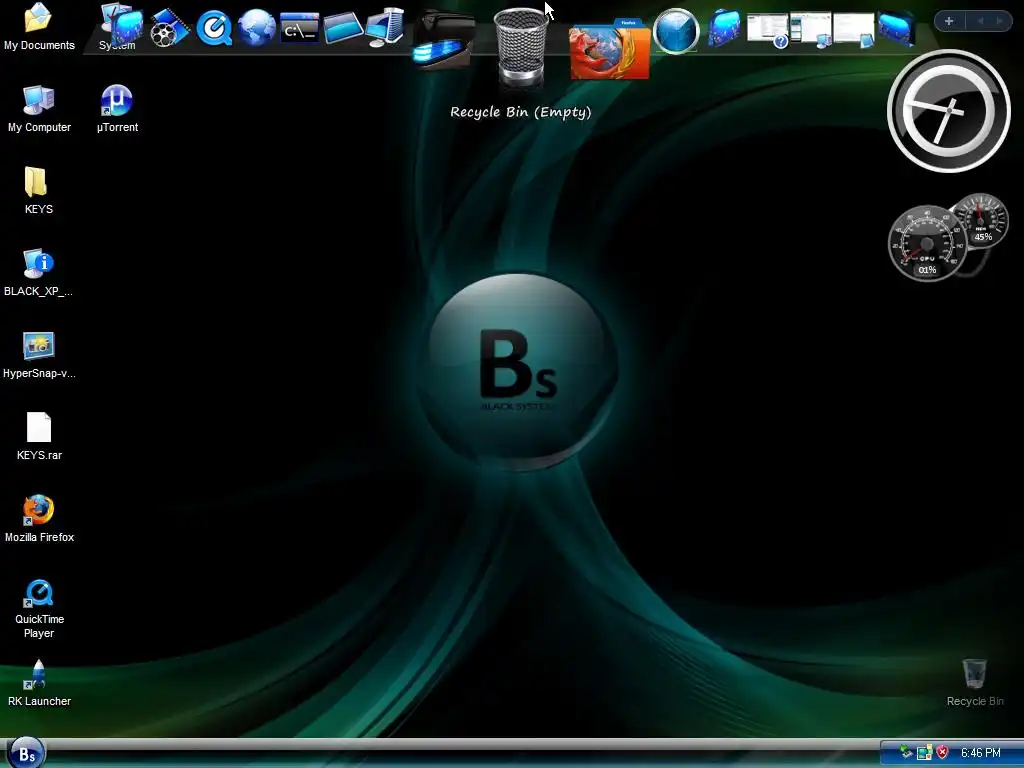
Task: Select the My Documents desktop icon
Action: (39, 26)
